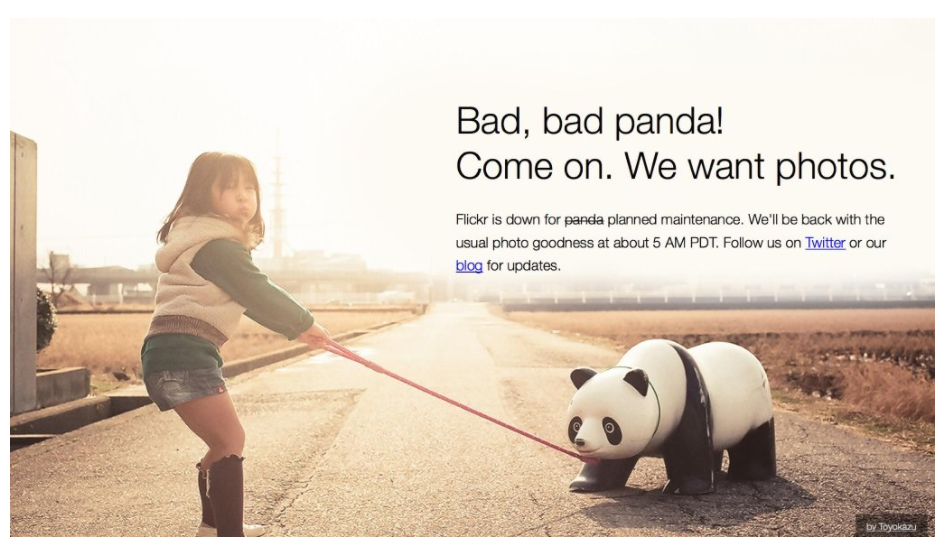Viewport: 948px width, 549px height.
Task: Click the concrete pillar at left edge
Action: click(23, 272)
